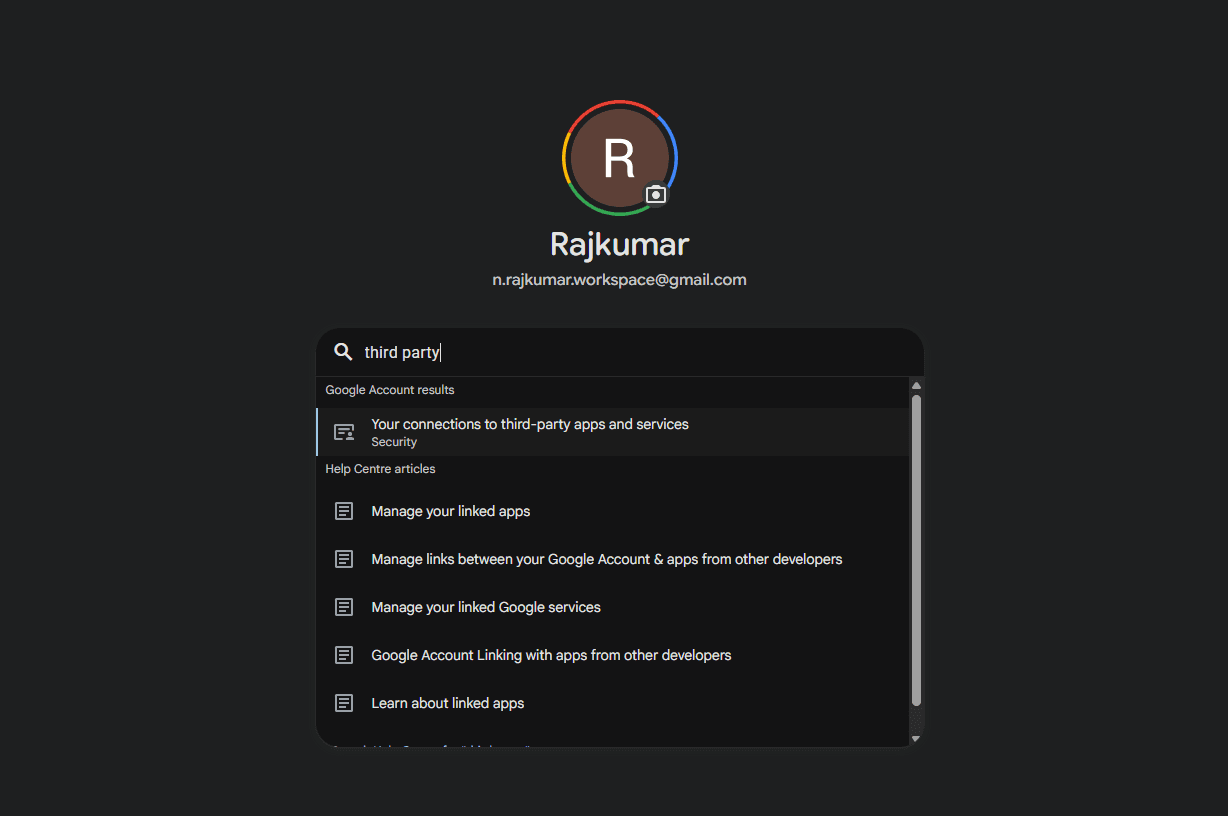Click the Rajkumar account name
Screen dimensions: 1228x816
[x=620, y=244]
